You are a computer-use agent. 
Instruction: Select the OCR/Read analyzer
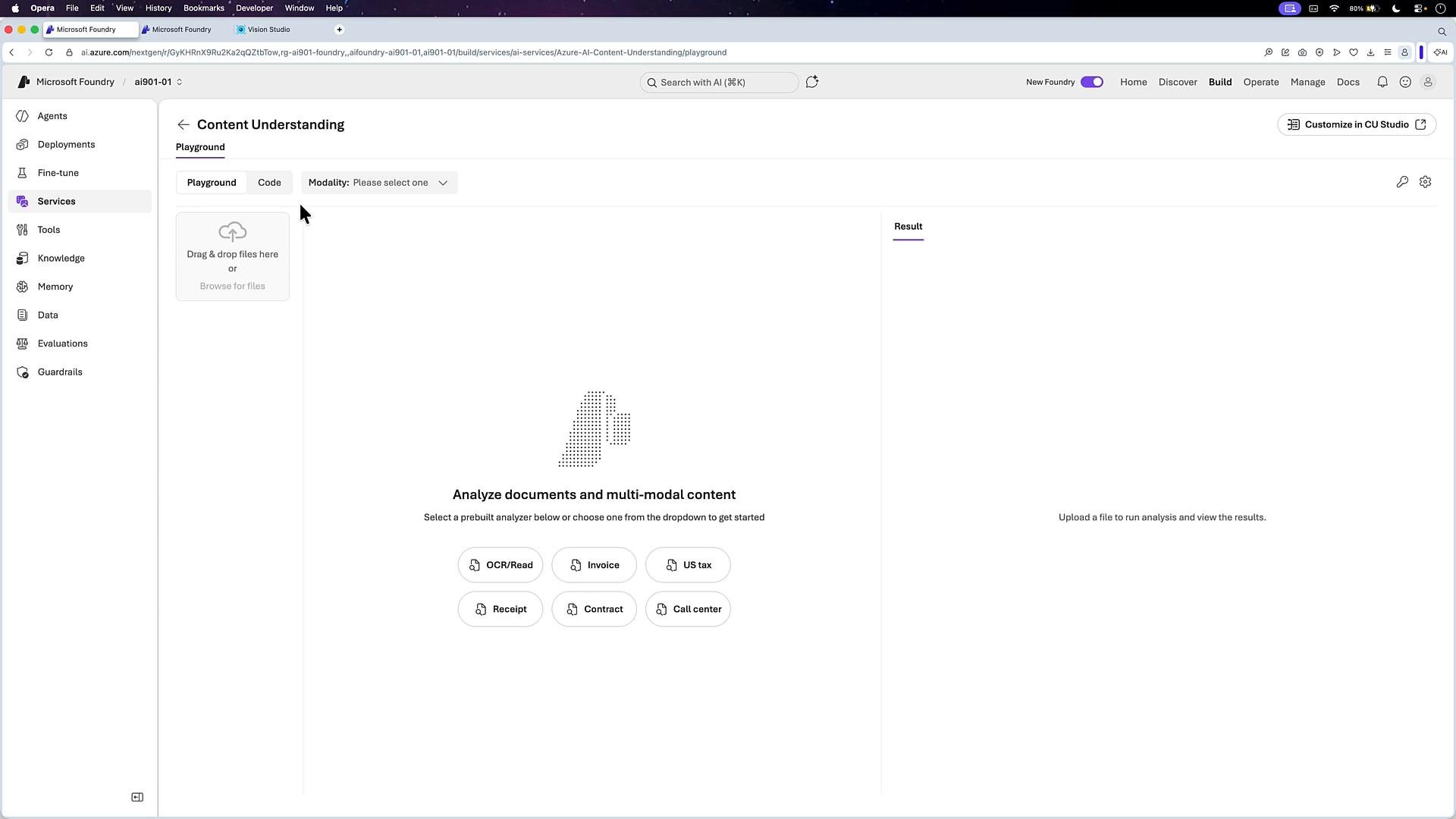point(500,565)
